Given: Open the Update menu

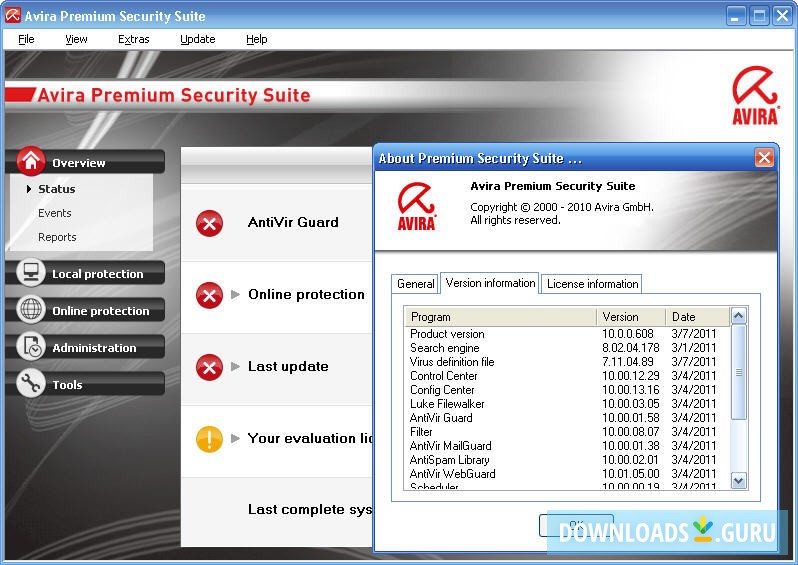Looking at the screenshot, I should [x=197, y=39].
